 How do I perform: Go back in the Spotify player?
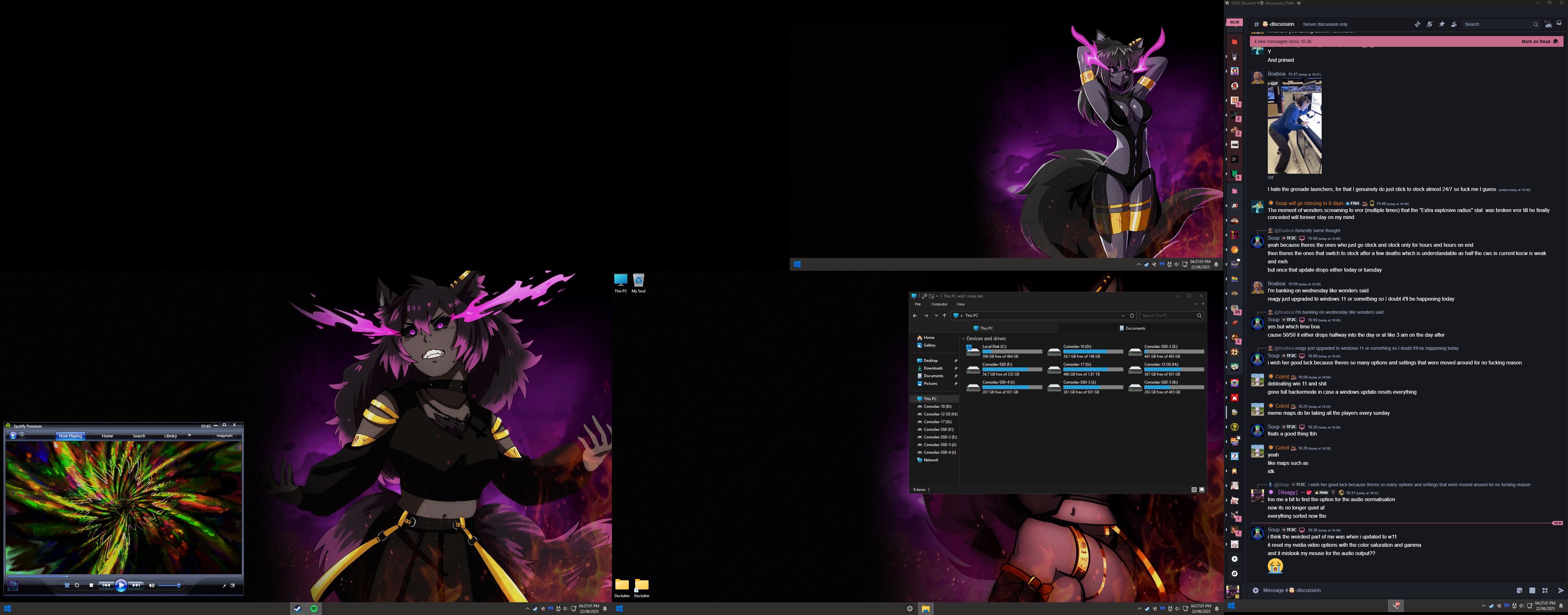pos(13,436)
